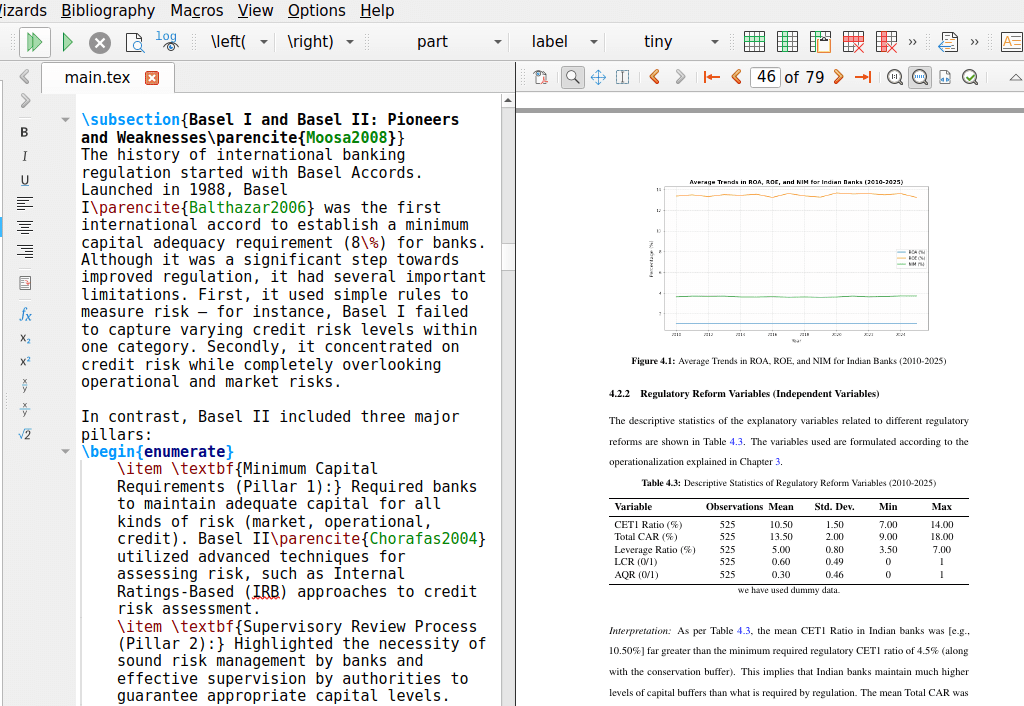Apply underline from the side toolbar
Viewport: 1024px width, 706px height.
coord(24,180)
